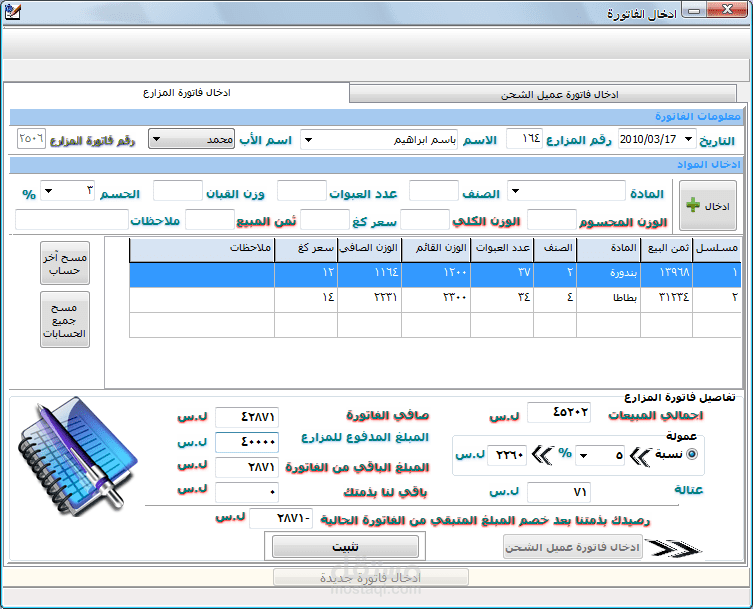Close the ادخال الفاتورة window
Image resolution: width=753 pixels, height=609 pixels.
point(728,10)
